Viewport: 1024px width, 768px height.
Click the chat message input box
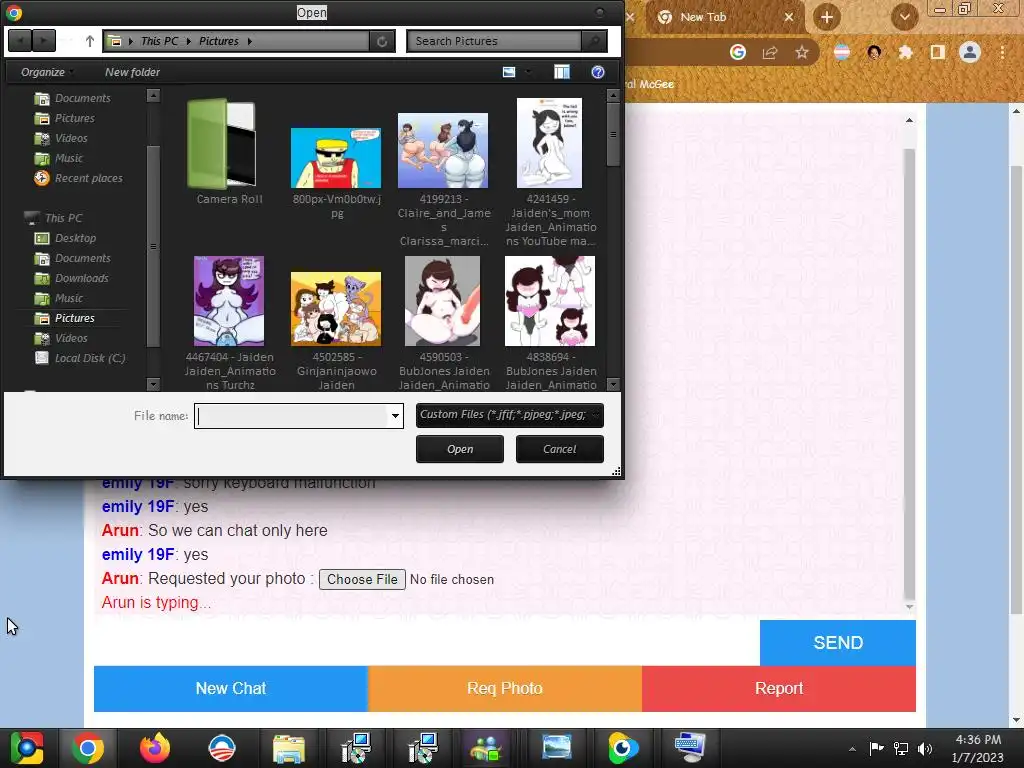(x=427, y=643)
